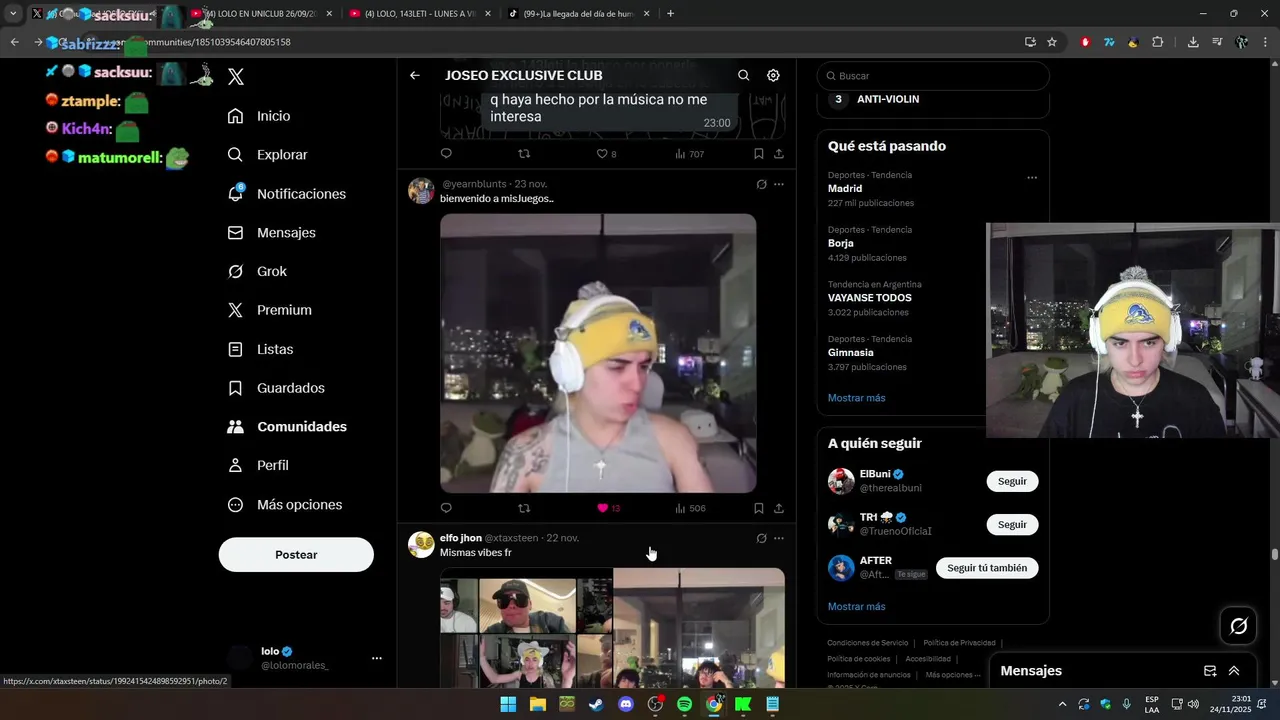Switch to La llegada del día tab
Viewport: 1280px width, 720px height.
click(578, 14)
